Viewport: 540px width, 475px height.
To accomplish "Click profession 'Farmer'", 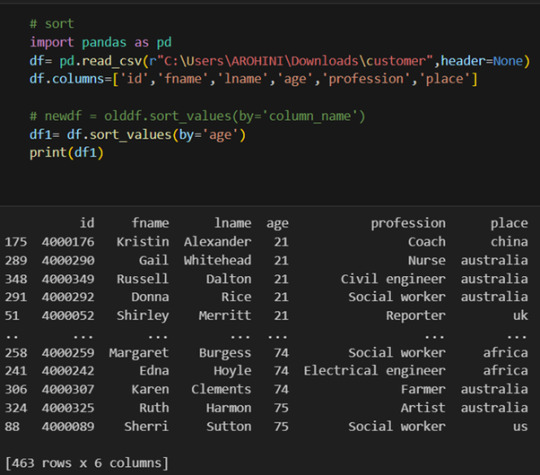I will (x=424, y=390).
